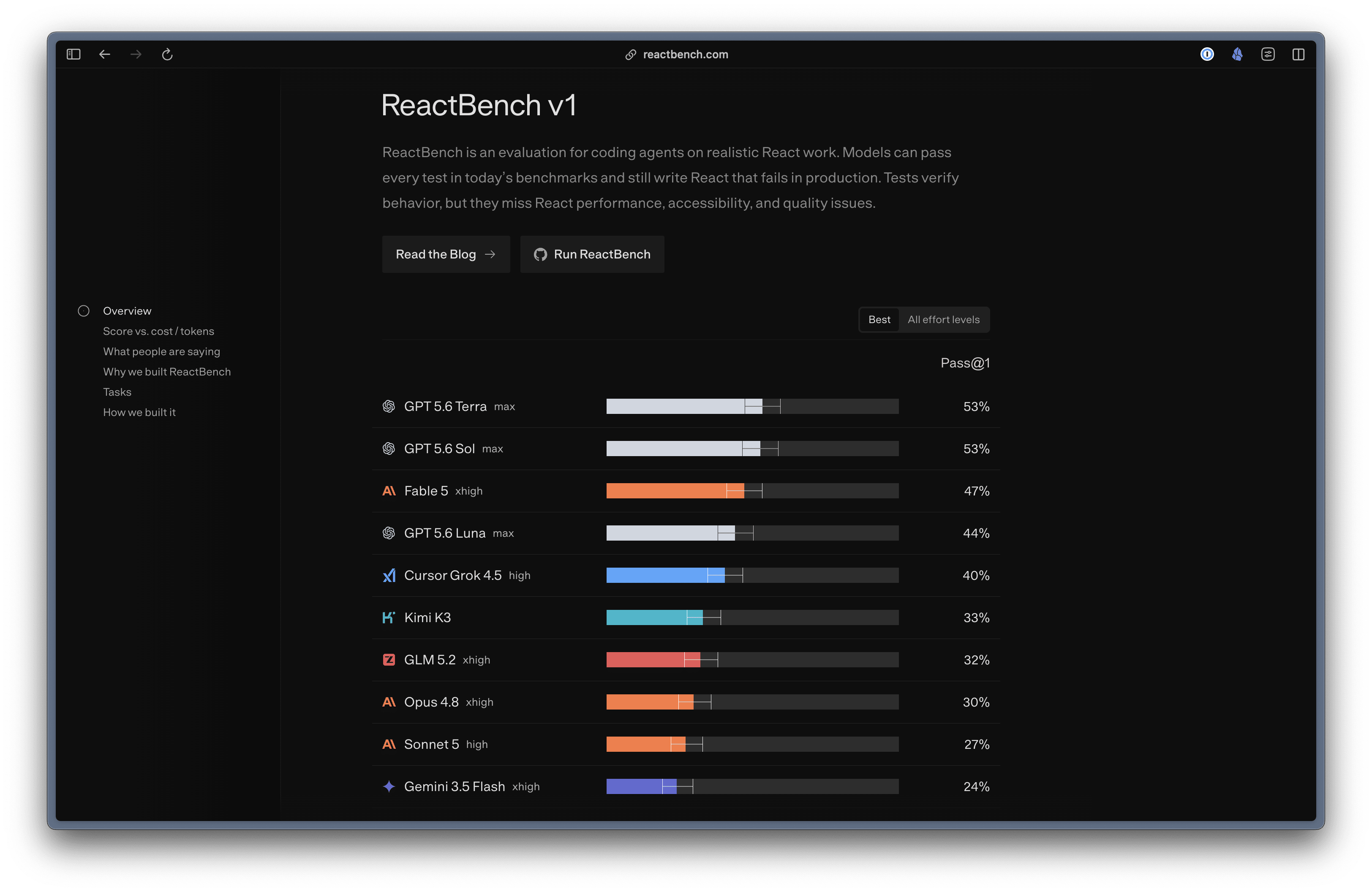
Task: Click the reactbench.com address bar
Action: tap(677, 54)
